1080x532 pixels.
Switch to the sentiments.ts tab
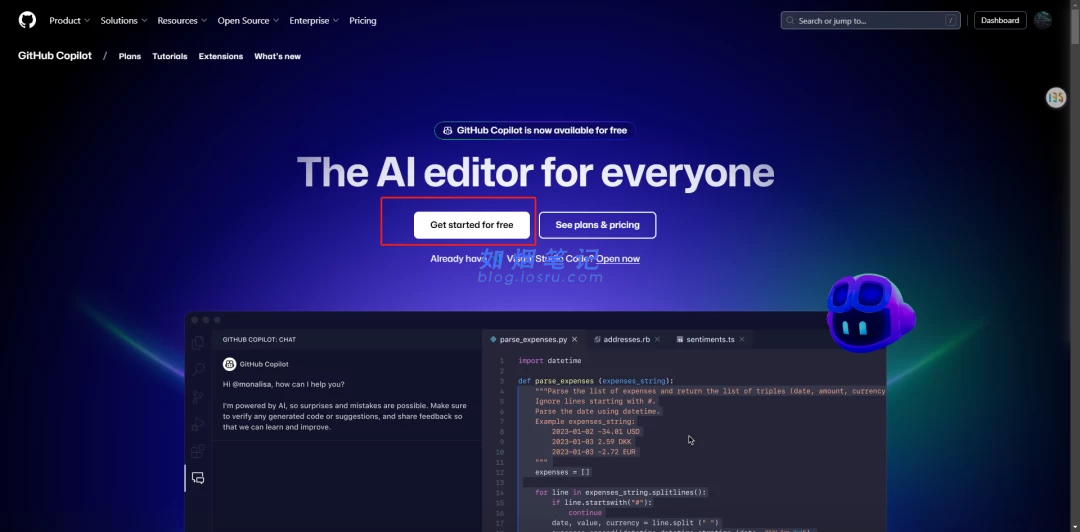tap(705, 339)
